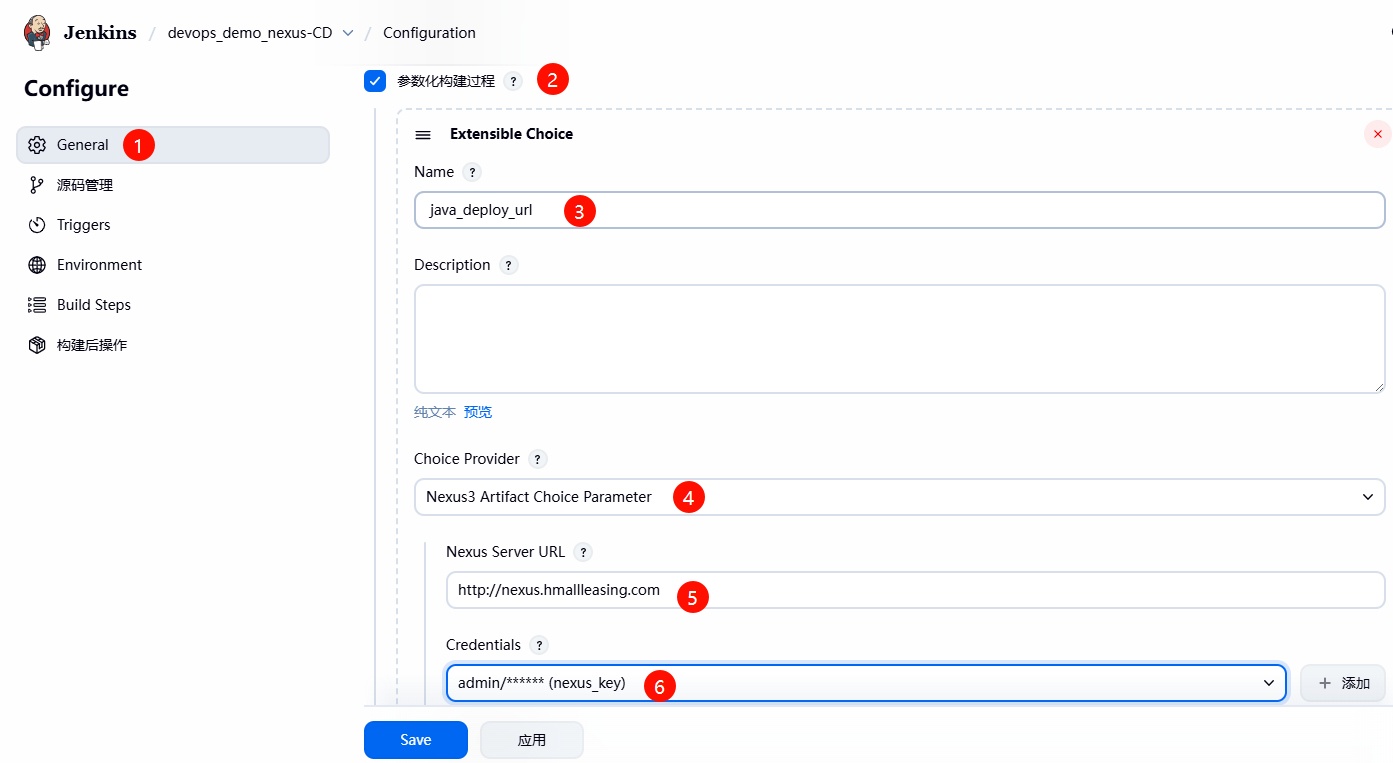Expand devops_demo_nexus-CD breadcrumb chevron
Viewport: 1393px width, 763px height.
click(348, 33)
